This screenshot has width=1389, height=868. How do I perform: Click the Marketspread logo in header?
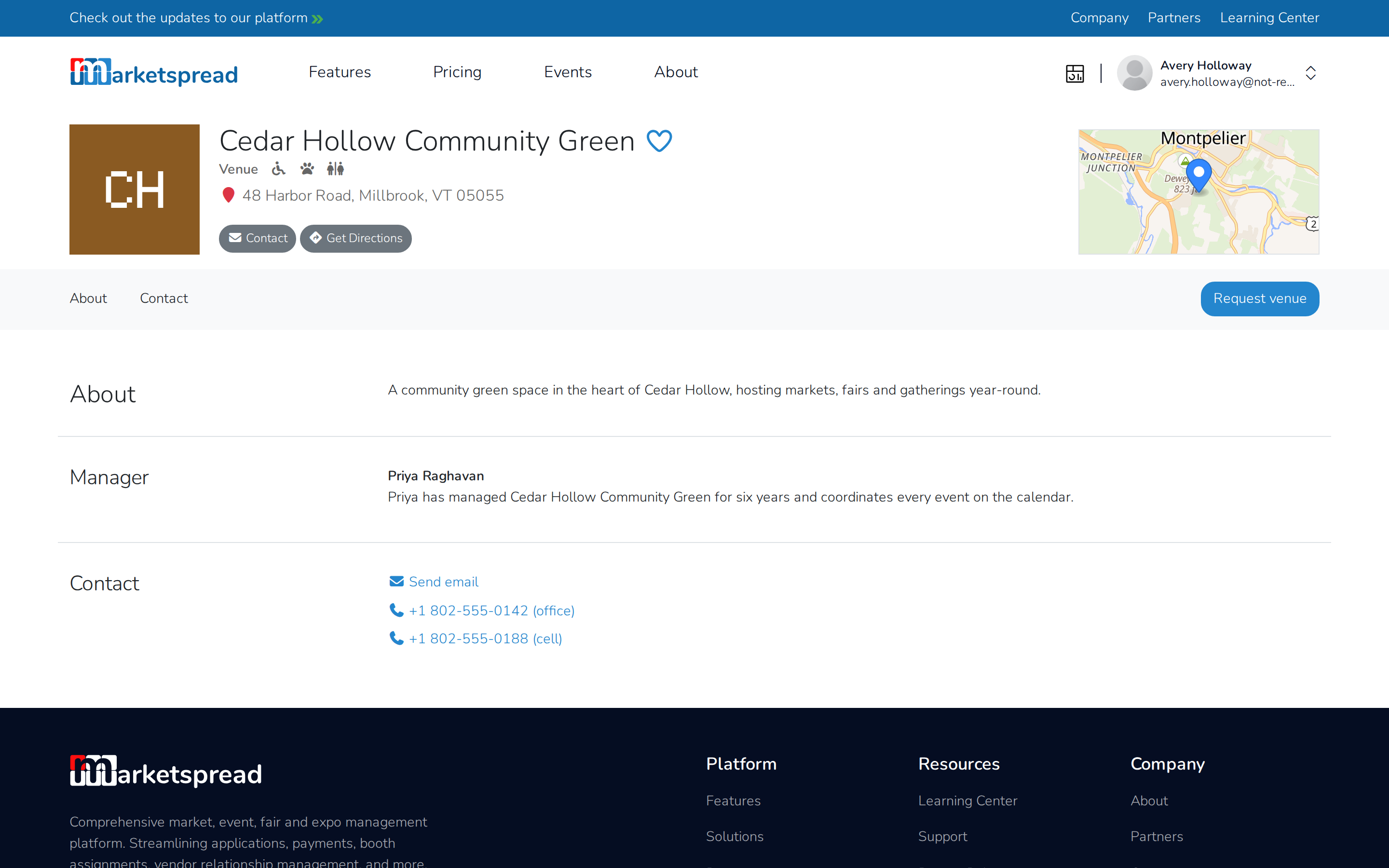click(x=153, y=72)
